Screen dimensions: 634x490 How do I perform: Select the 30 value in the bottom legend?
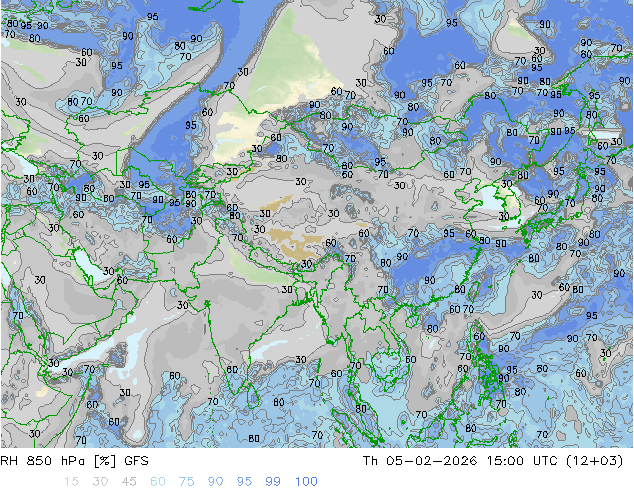tap(100, 482)
